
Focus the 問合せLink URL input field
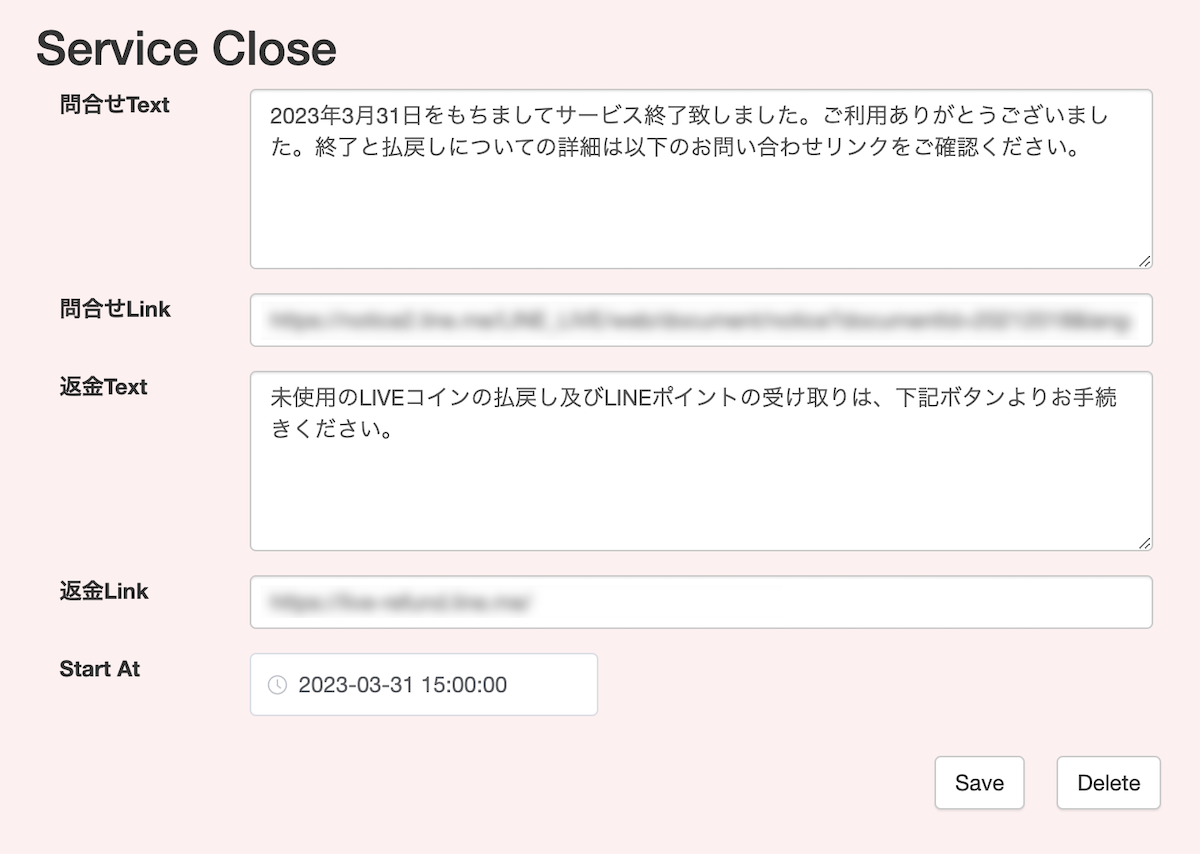tap(700, 321)
